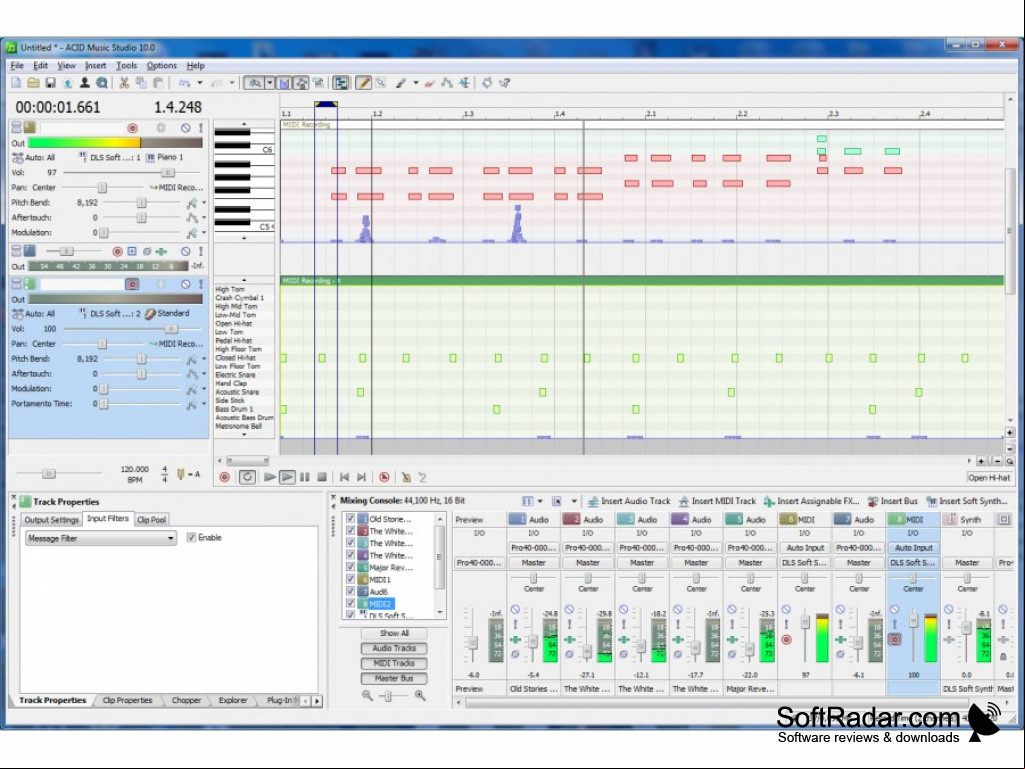
Task: Click the 120.000 BPM tempo value
Action: pyautogui.click(x=135, y=470)
